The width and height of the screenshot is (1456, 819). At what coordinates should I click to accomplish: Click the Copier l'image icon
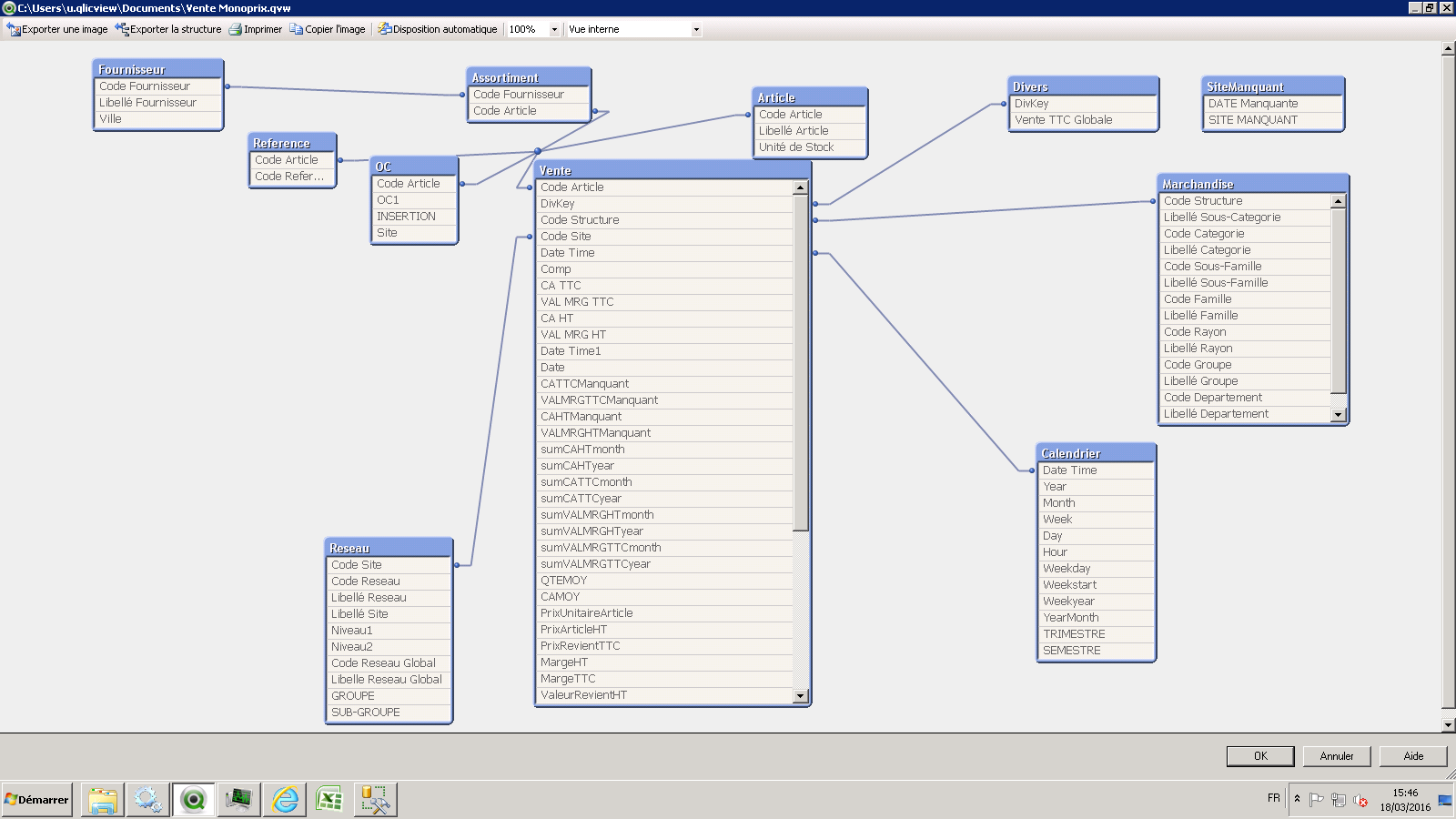[296, 29]
